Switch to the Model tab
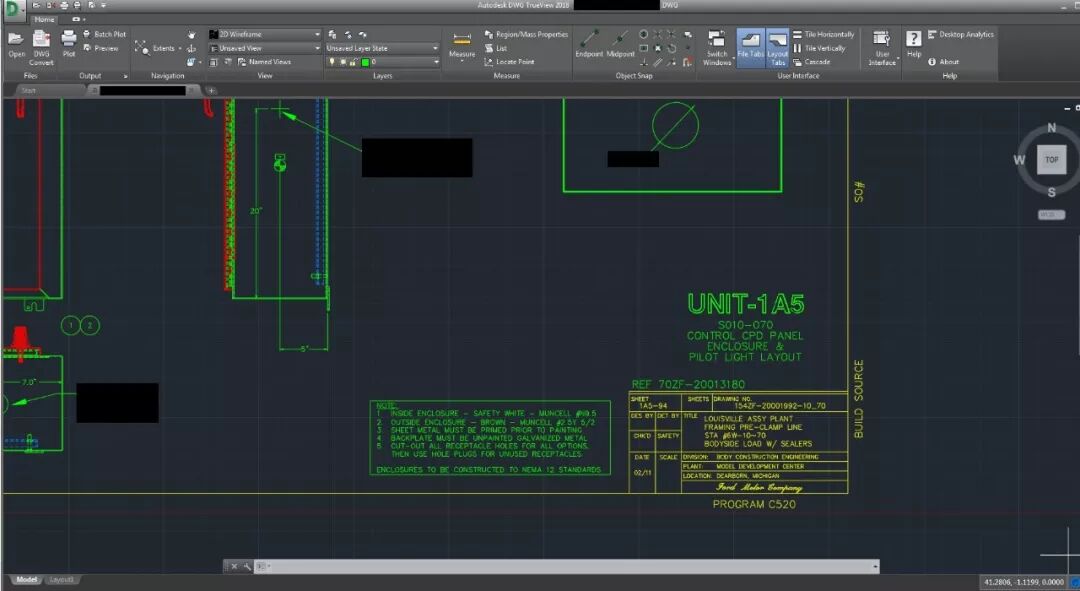The width and height of the screenshot is (1080, 591). [26, 580]
